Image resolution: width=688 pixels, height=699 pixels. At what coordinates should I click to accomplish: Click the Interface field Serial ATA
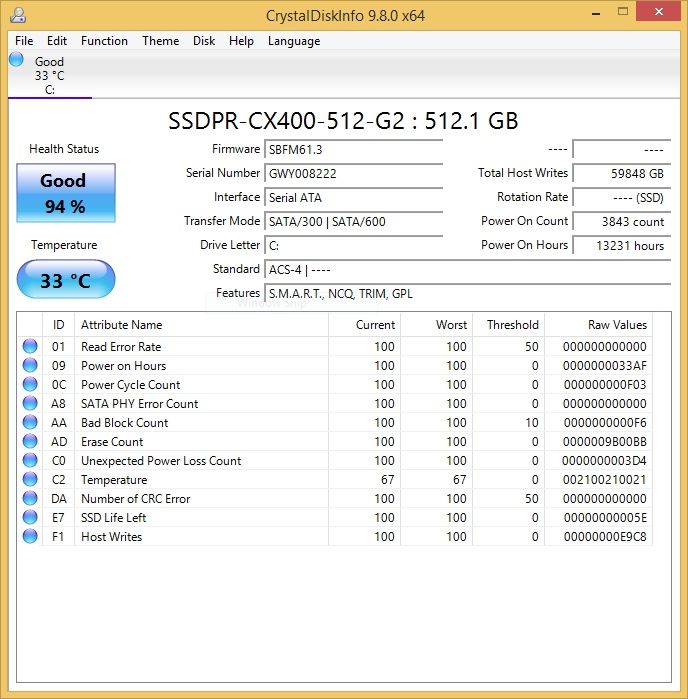[x=354, y=197]
